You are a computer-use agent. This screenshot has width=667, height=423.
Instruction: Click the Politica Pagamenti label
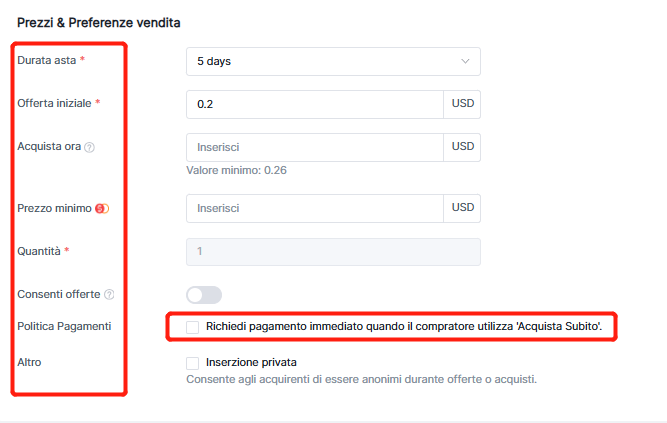click(x=64, y=327)
